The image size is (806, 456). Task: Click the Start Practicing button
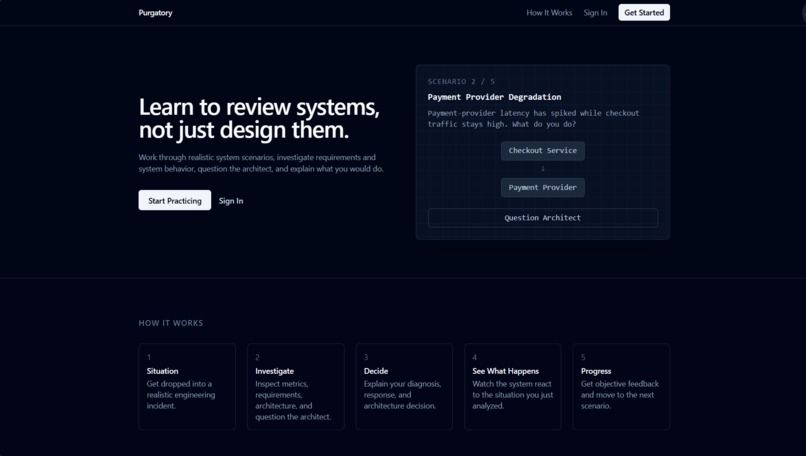click(x=175, y=200)
